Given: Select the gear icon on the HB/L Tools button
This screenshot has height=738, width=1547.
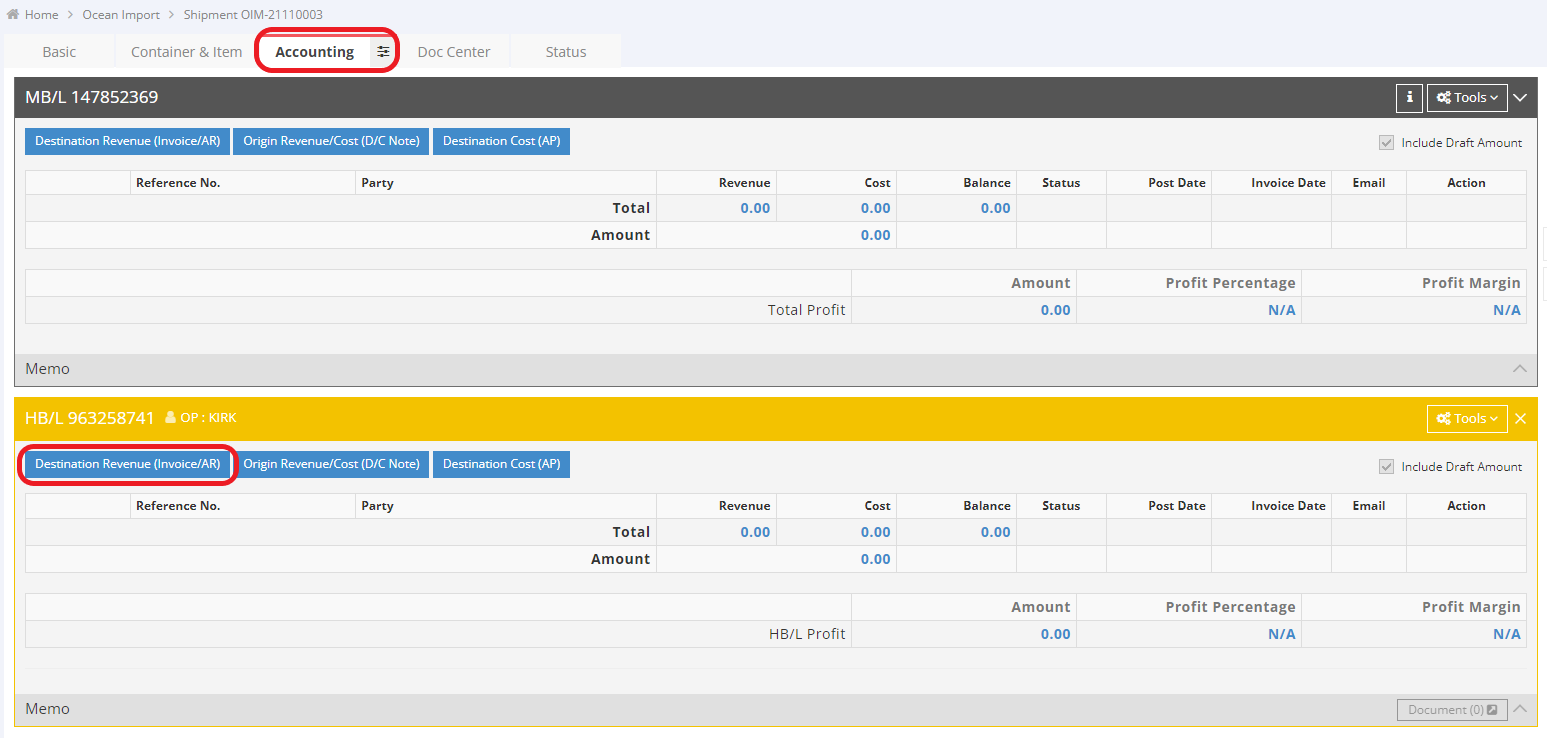Looking at the screenshot, I should (1443, 419).
